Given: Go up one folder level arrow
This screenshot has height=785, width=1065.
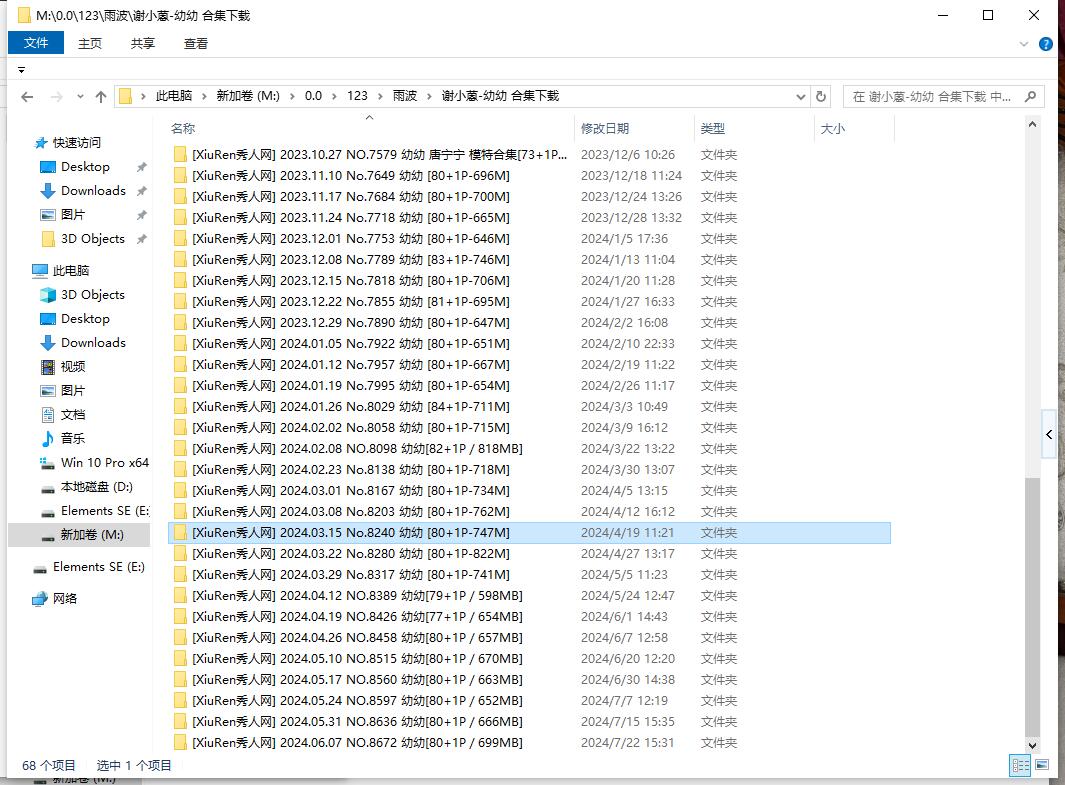Looking at the screenshot, I should [x=101, y=97].
